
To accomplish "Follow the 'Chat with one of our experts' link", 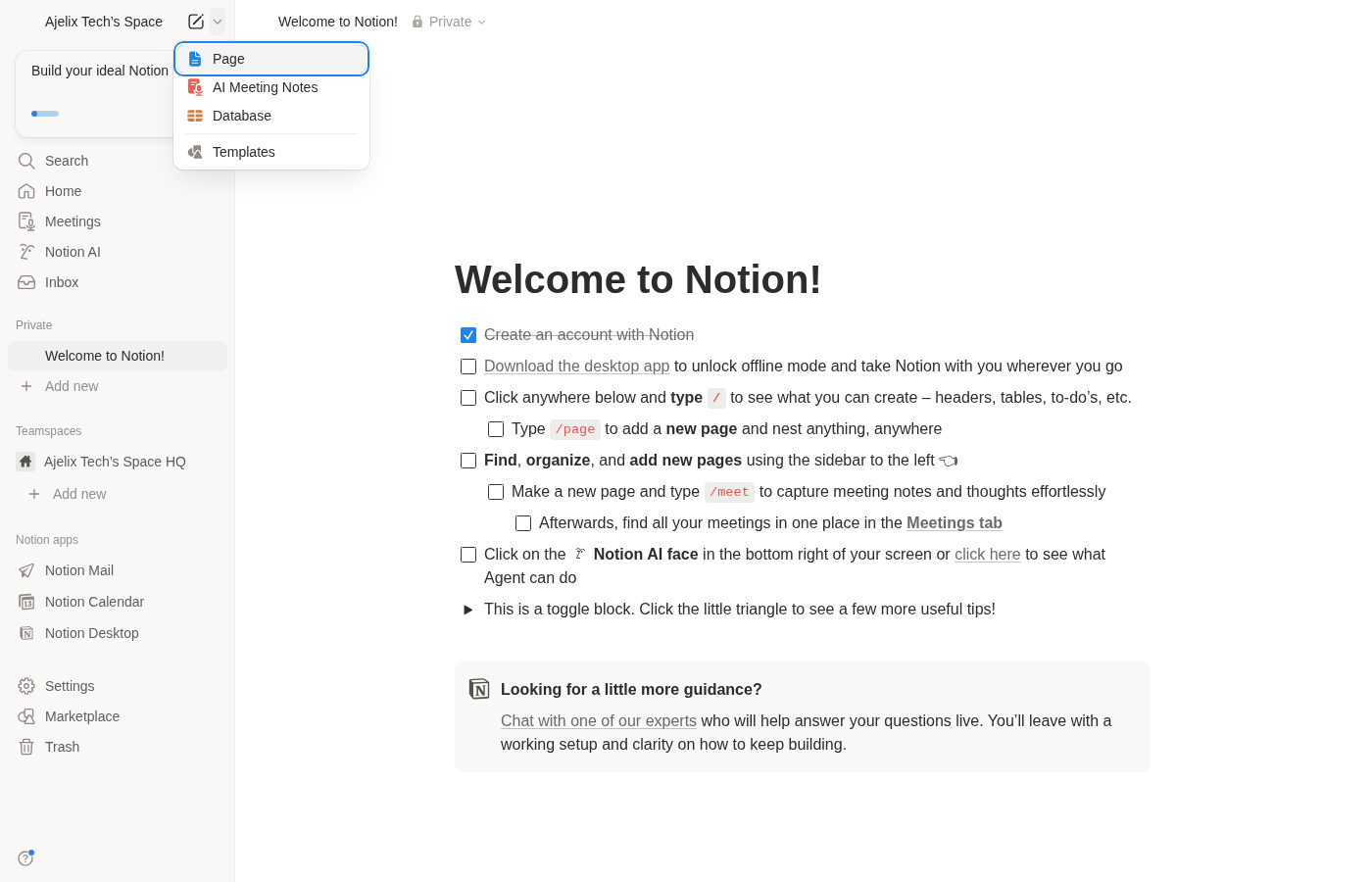I will click(598, 720).
